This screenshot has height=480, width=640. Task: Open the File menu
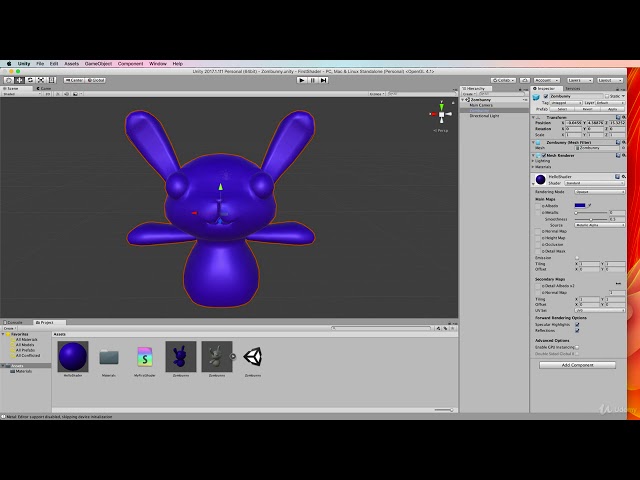tap(40, 64)
